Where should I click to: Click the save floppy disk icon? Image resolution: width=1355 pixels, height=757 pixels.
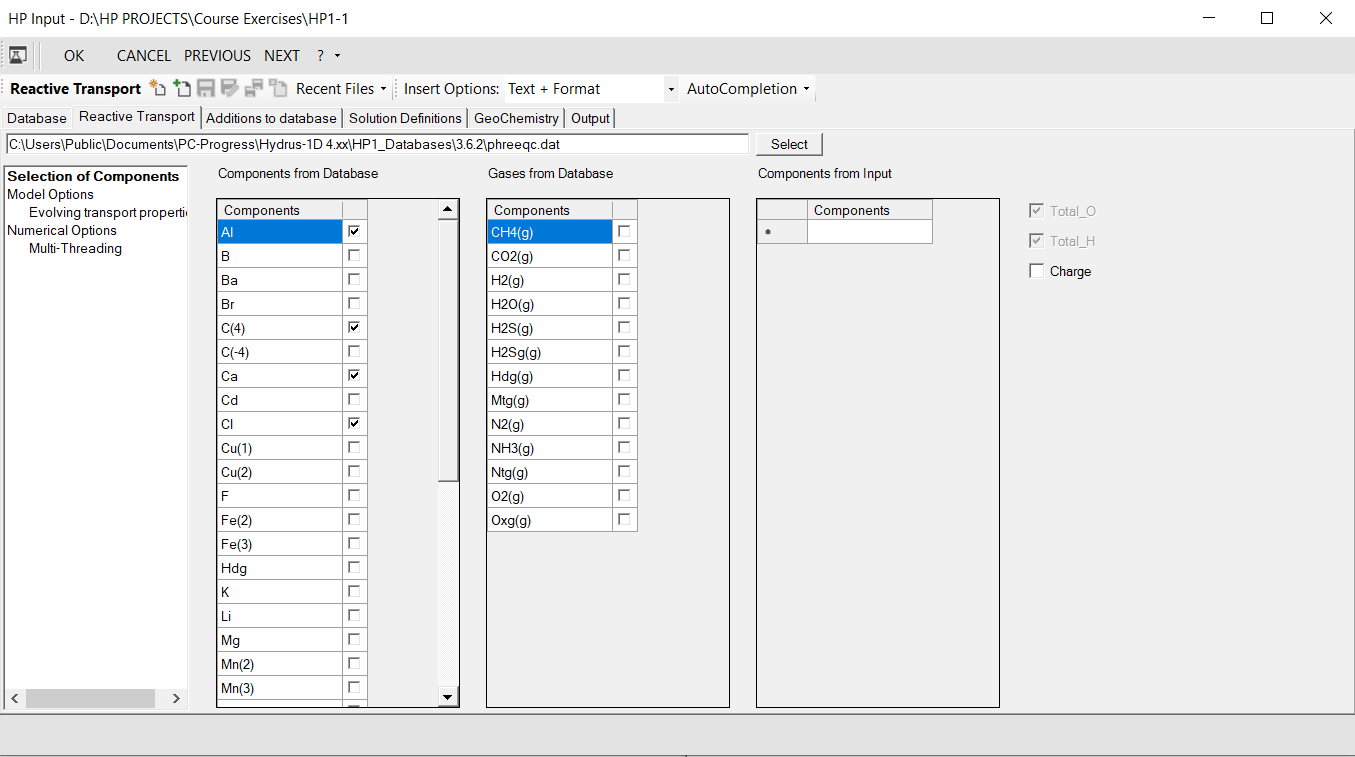point(206,88)
